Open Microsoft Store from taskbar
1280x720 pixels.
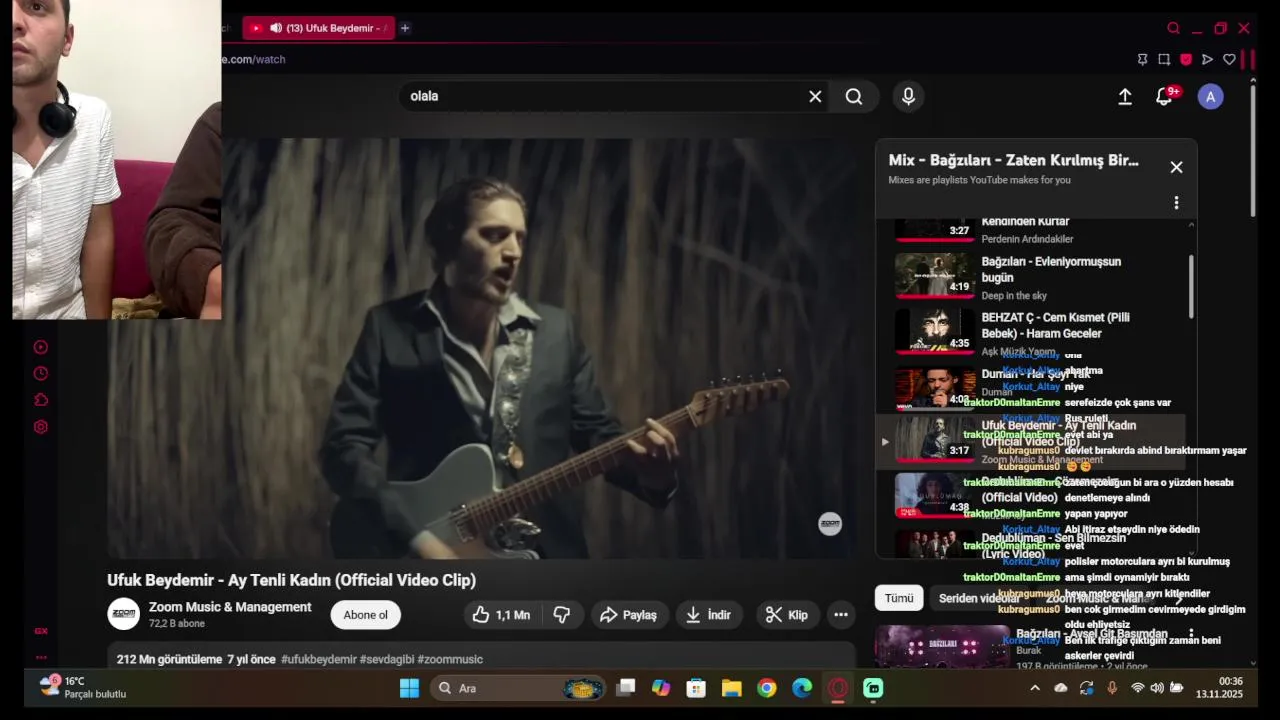[696, 688]
